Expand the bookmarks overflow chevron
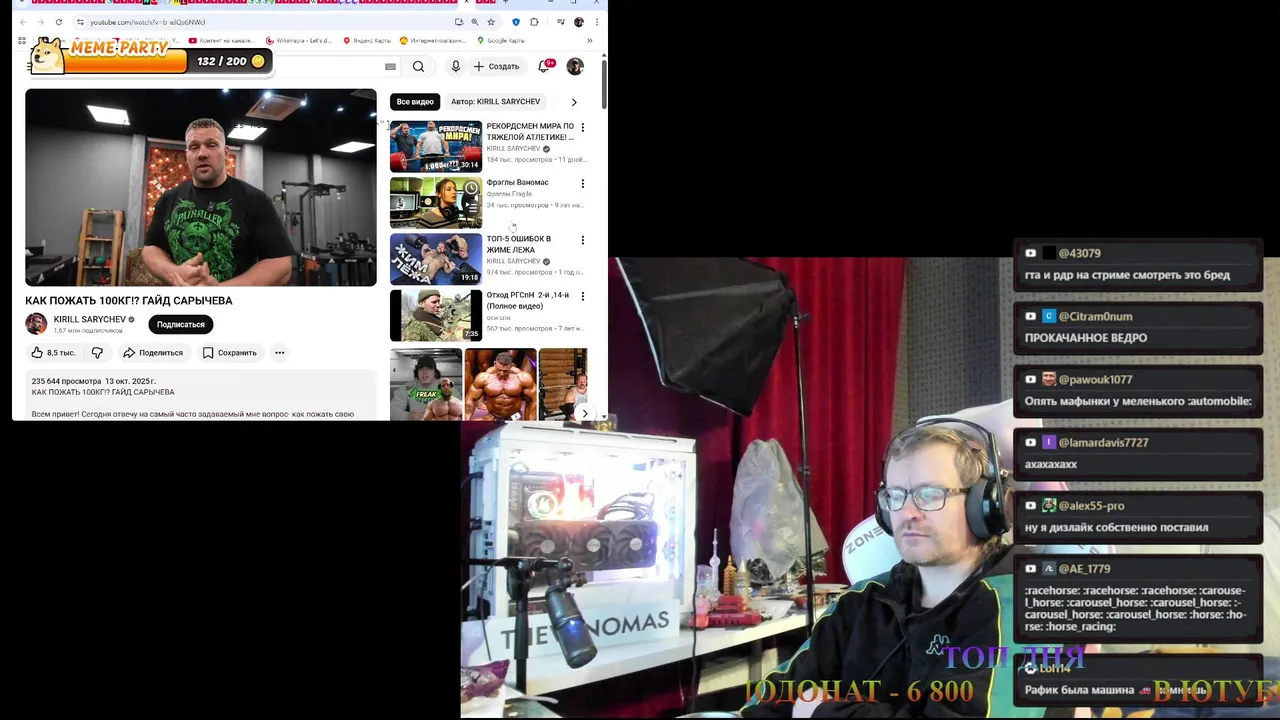 click(589, 41)
